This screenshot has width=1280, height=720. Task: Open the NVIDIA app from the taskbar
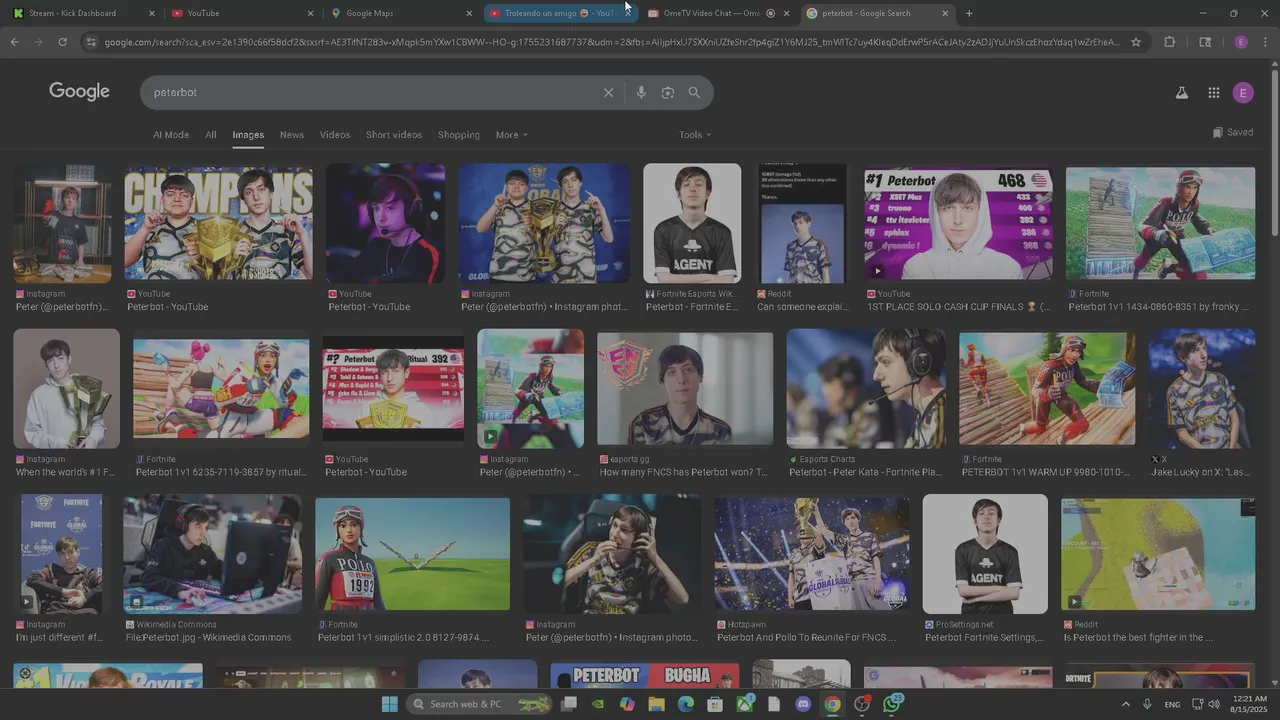(x=598, y=704)
